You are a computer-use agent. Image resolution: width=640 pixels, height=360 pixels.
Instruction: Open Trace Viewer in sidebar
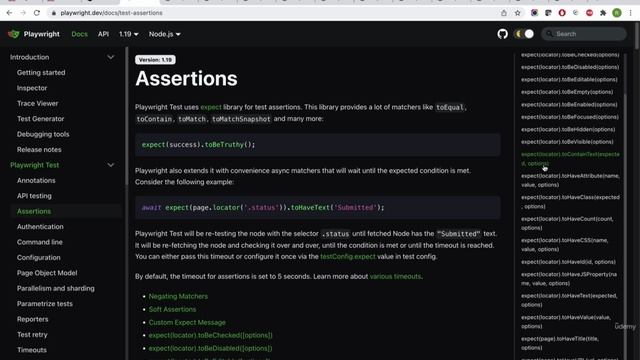pyautogui.click(x=38, y=104)
